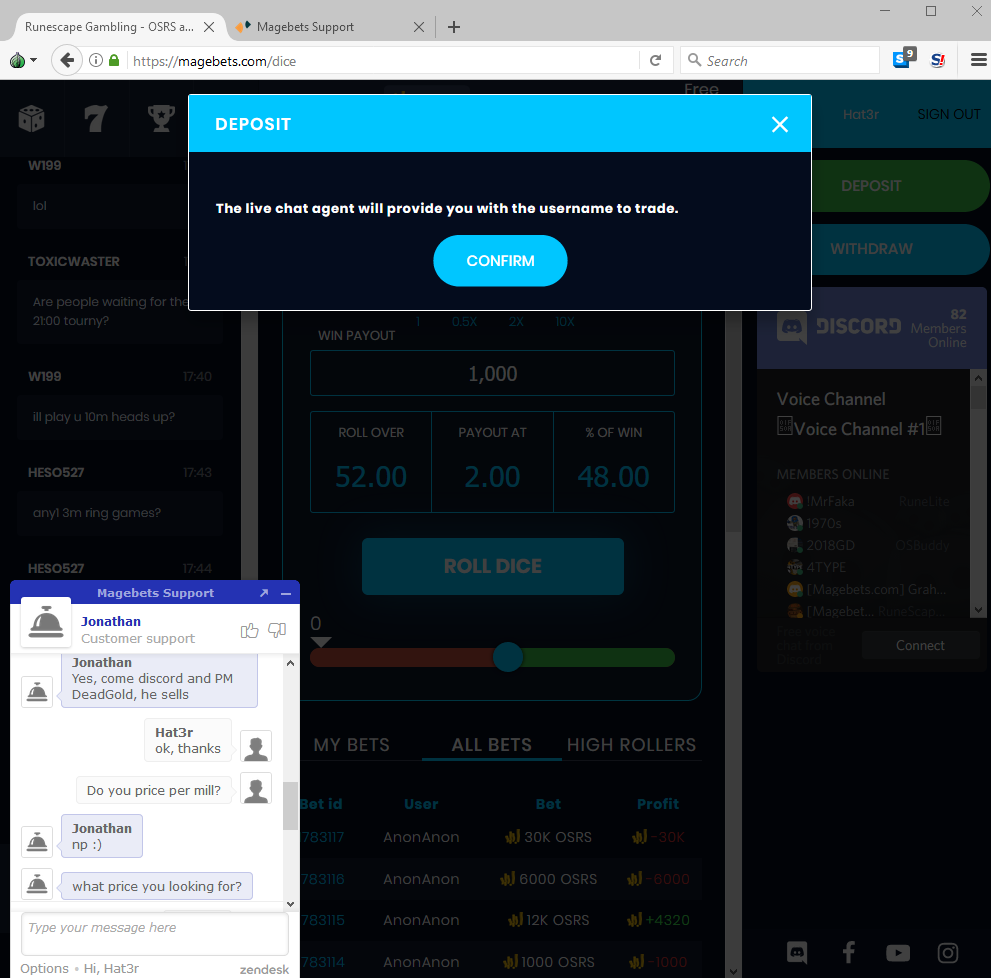The image size is (991, 978).
Task: Open the MY BETS tab
Action: pyautogui.click(x=351, y=745)
